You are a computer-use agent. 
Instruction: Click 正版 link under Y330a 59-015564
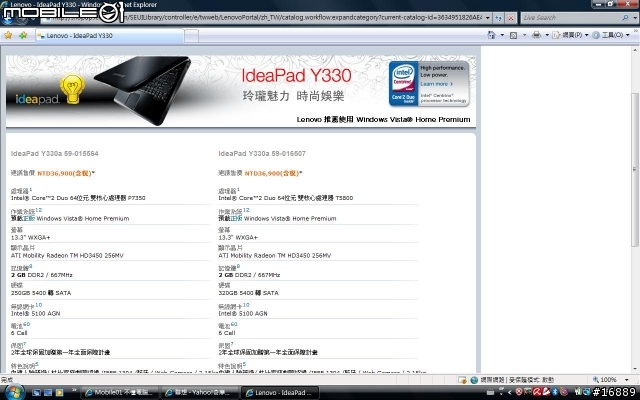pyautogui.click(x=29, y=218)
